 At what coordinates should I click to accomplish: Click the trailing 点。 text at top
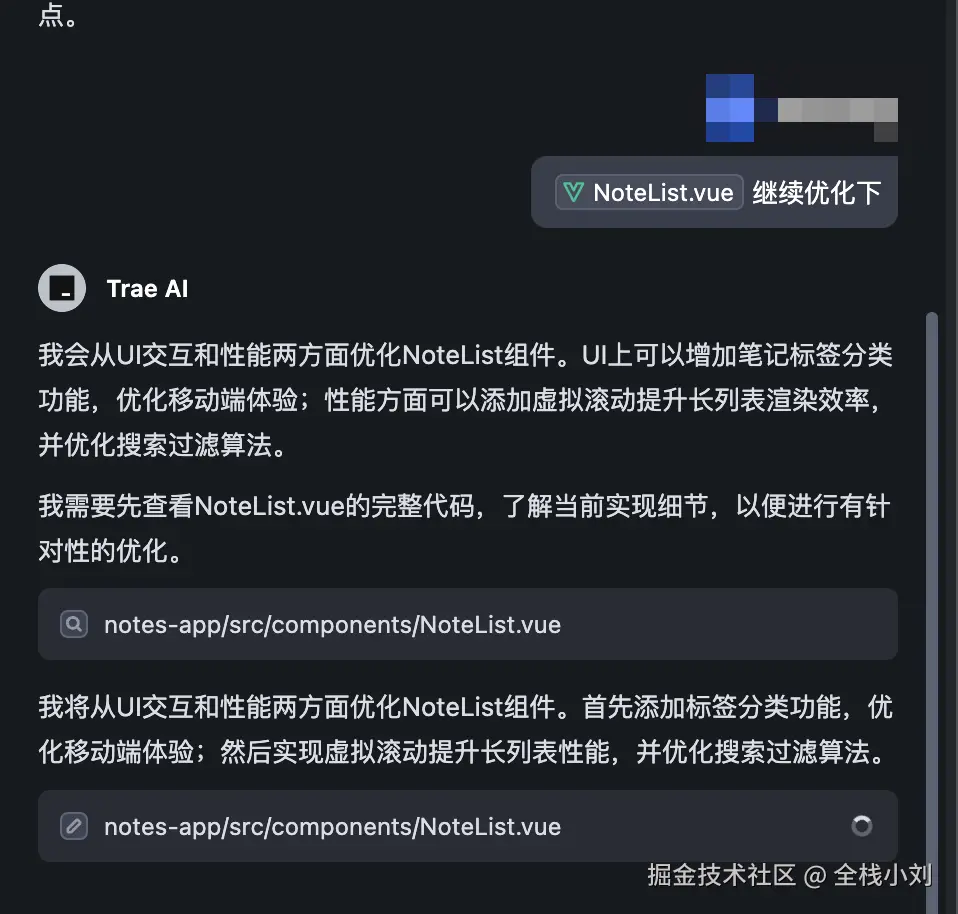click(x=58, y=15)
